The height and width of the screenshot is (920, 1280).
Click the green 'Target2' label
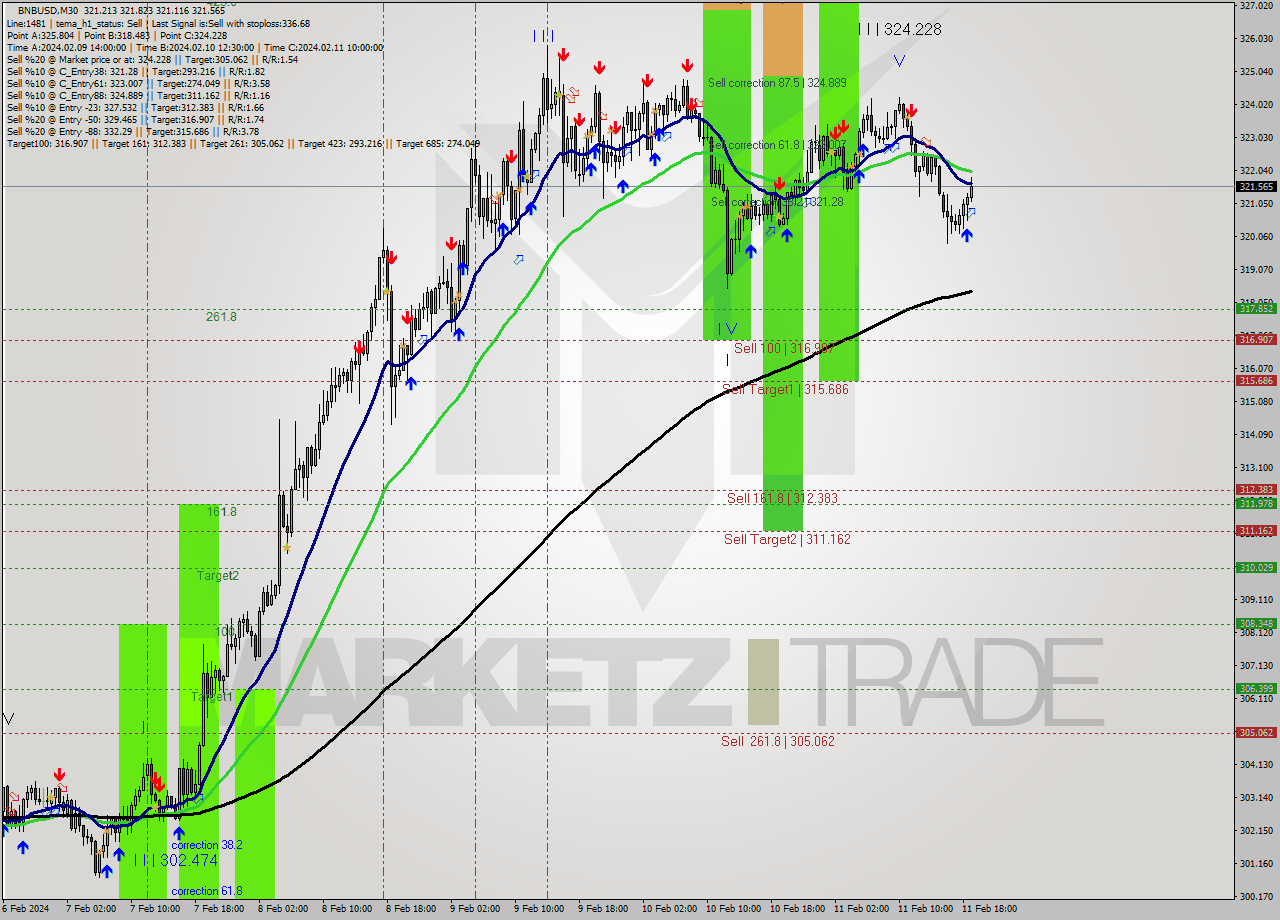pos(217,576)
